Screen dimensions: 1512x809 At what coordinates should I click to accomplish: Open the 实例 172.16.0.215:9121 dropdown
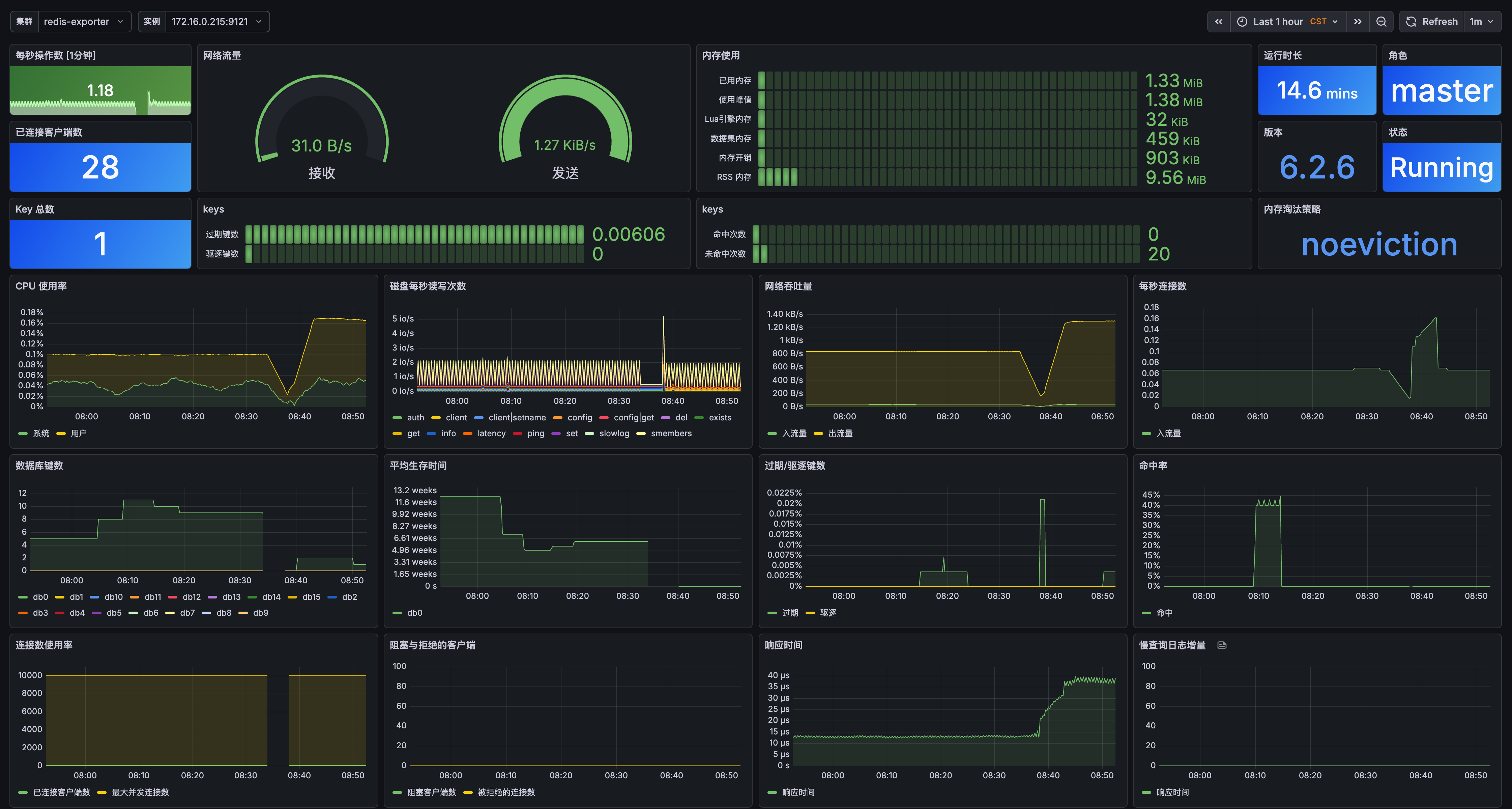click(x=217, y=22)
